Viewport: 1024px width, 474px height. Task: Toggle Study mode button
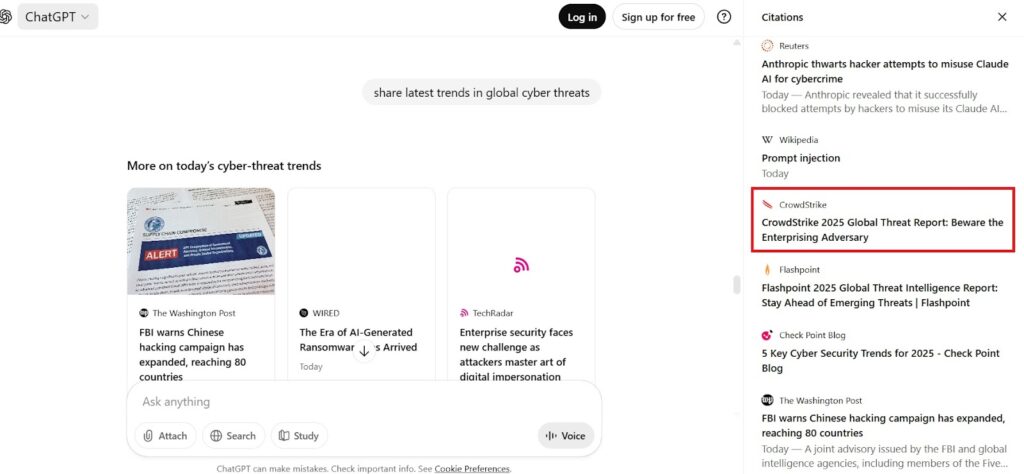[x=298, y=435]
